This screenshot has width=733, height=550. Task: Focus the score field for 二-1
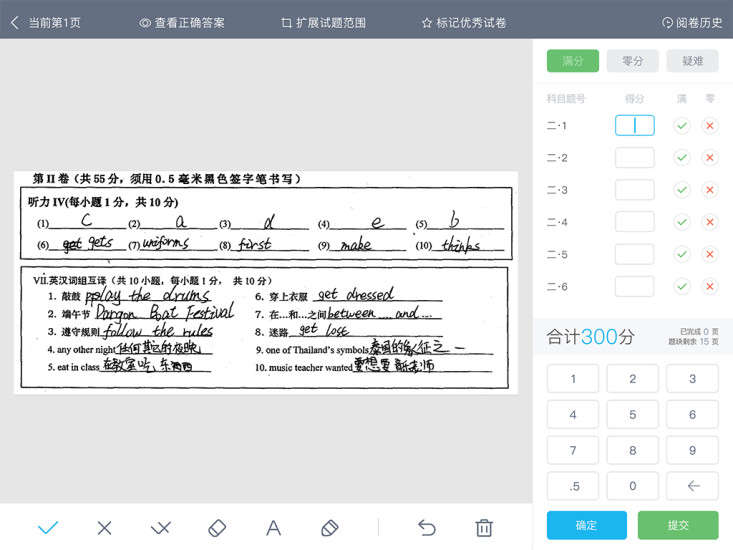[x=634, y=125]
